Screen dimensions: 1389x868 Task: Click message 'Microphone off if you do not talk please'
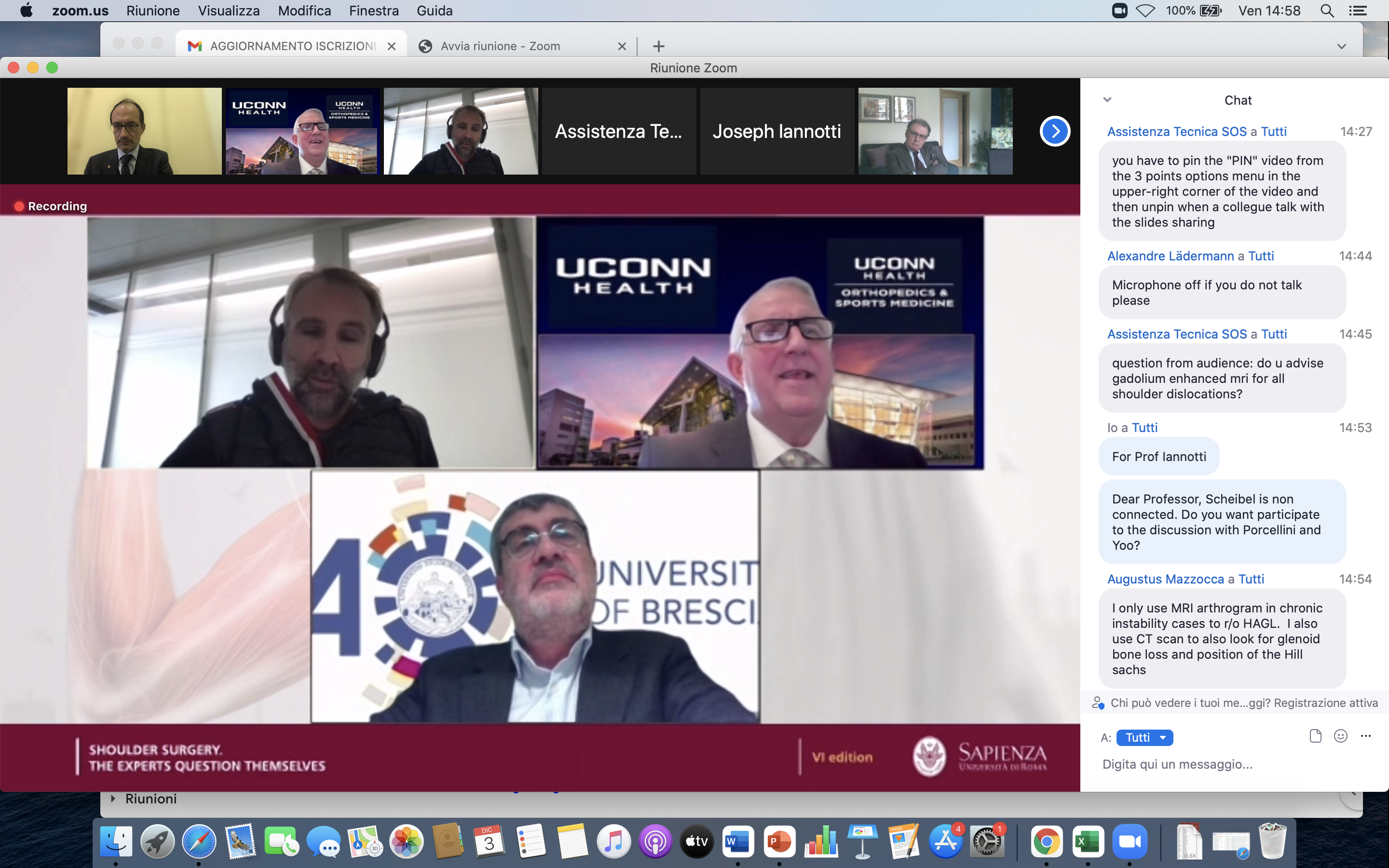(x=1222, y=293)
